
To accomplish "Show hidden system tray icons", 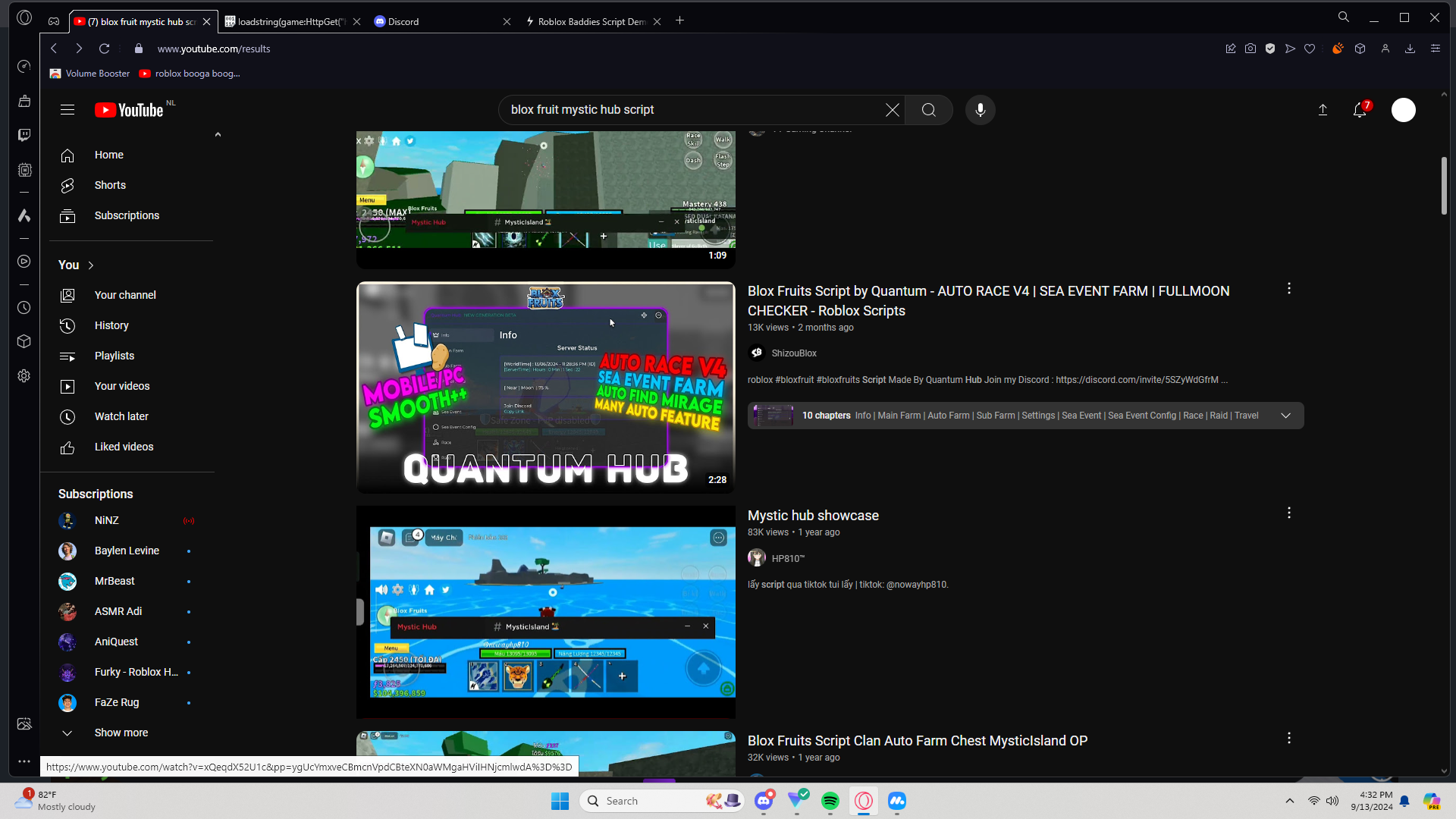I will 1289,801.
